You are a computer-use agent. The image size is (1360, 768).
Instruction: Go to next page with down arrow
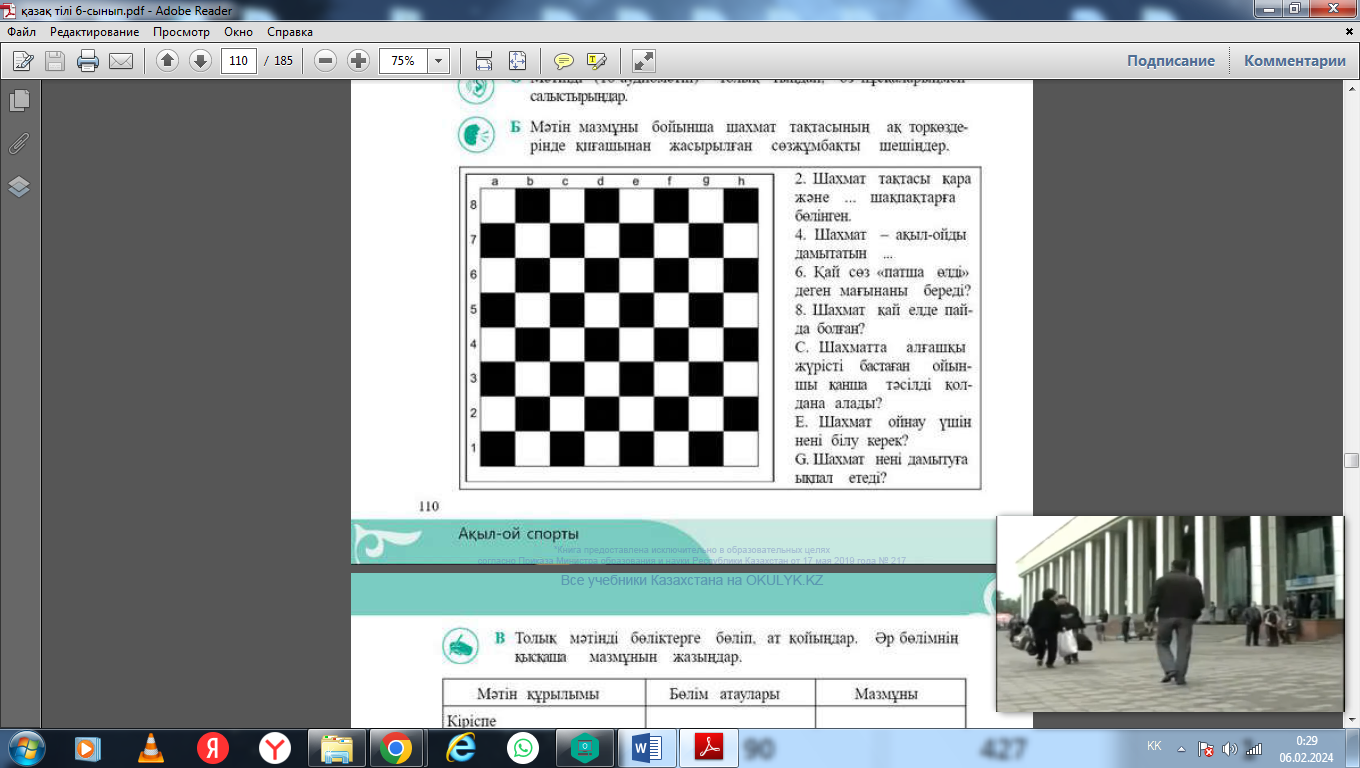pyautogui.click(x=200, y=61)
